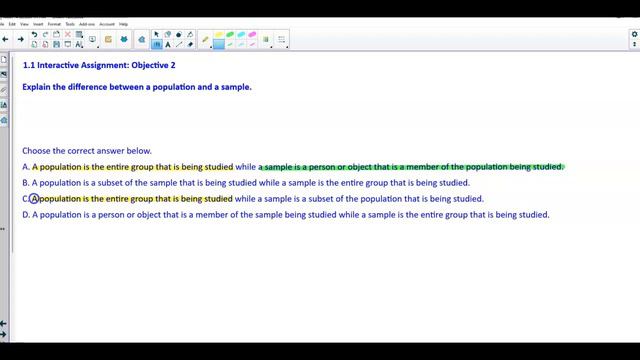Choose the pink highlighter swatch
Screen dimensions: 640x360
click(252, 34)
